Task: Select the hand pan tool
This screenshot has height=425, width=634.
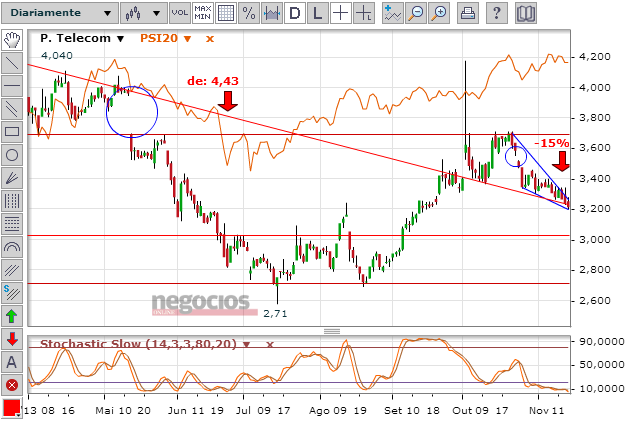Action: (x=12, y=40)
